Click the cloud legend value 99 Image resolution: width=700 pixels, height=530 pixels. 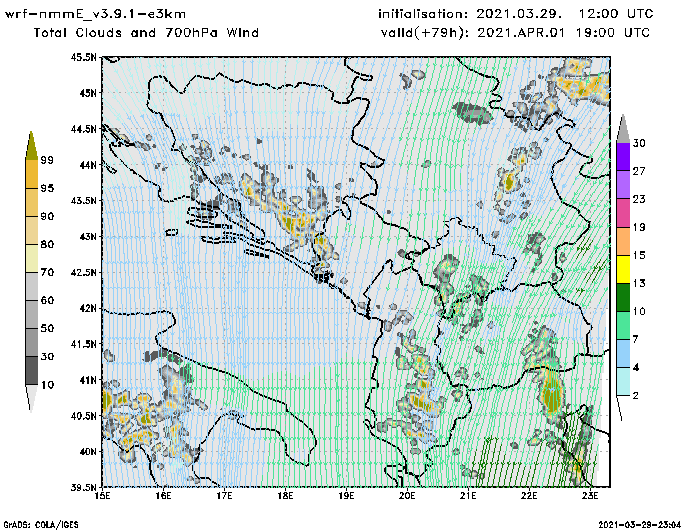pos(47,160)
